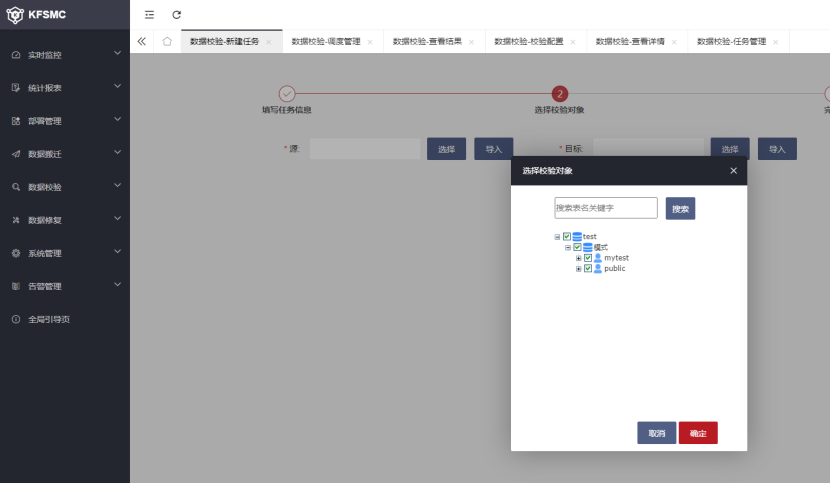Click the 导入 button next to 源
831x484 pixels.
point(493,149)
